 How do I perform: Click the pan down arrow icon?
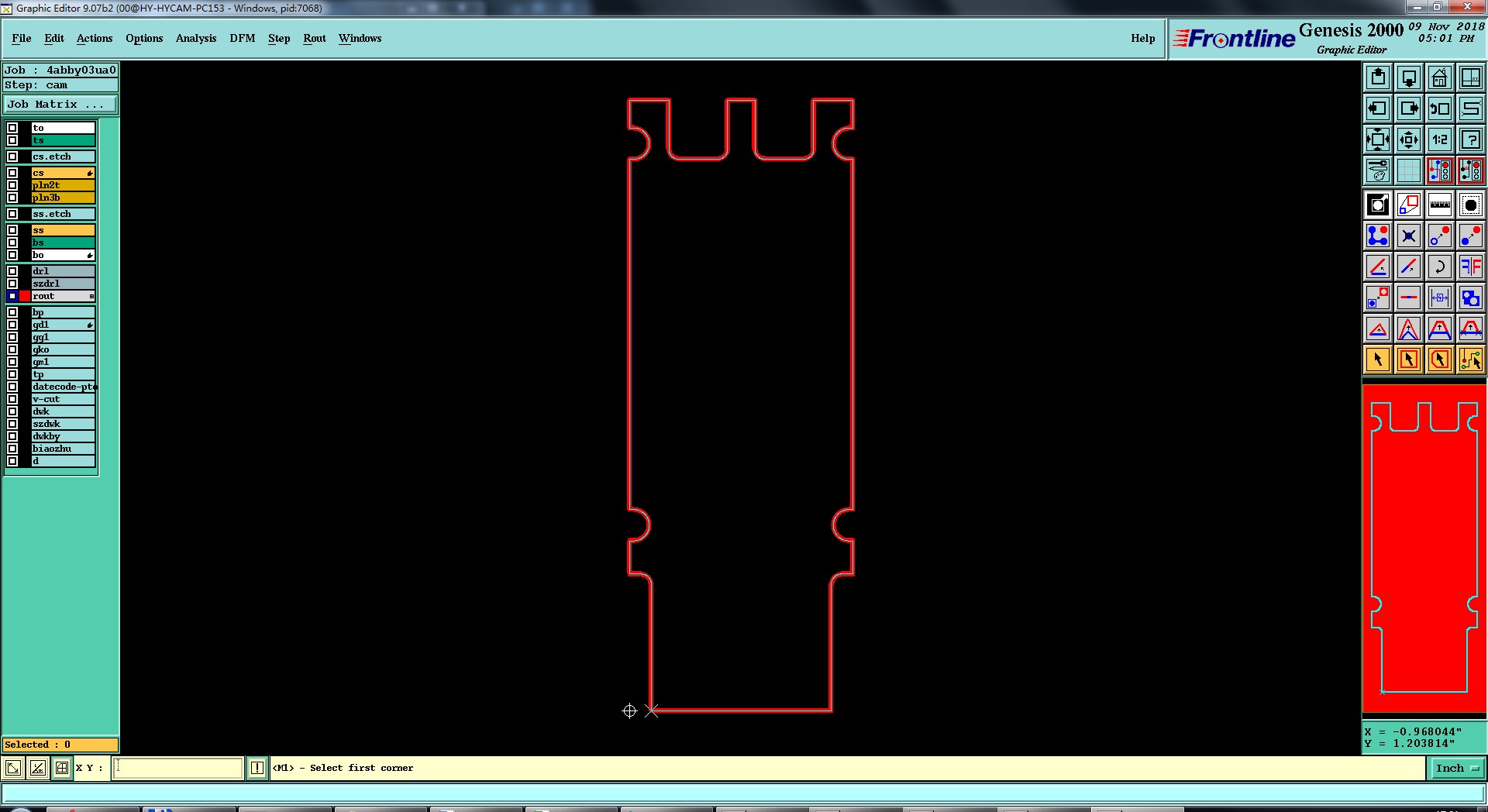(x=1409, y=77)
